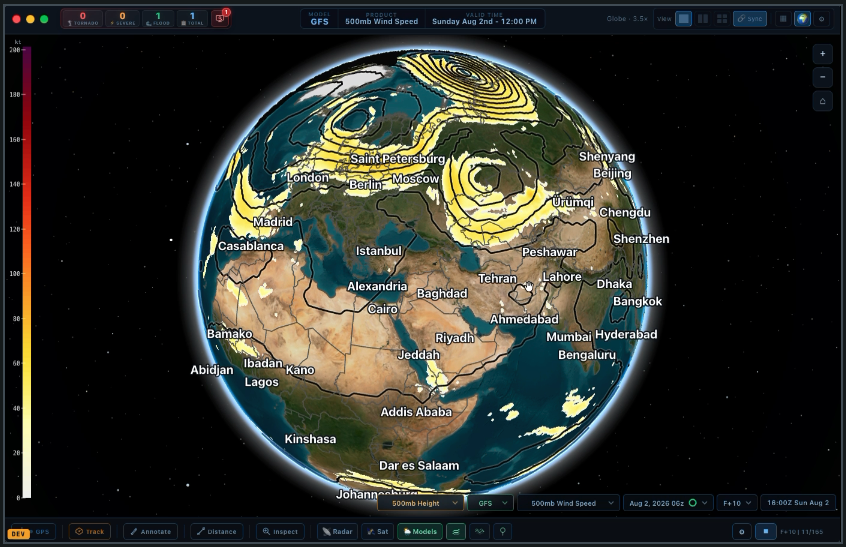846x547 pixels.
Task: Click the Cairo city label
Action: [383, 309]
